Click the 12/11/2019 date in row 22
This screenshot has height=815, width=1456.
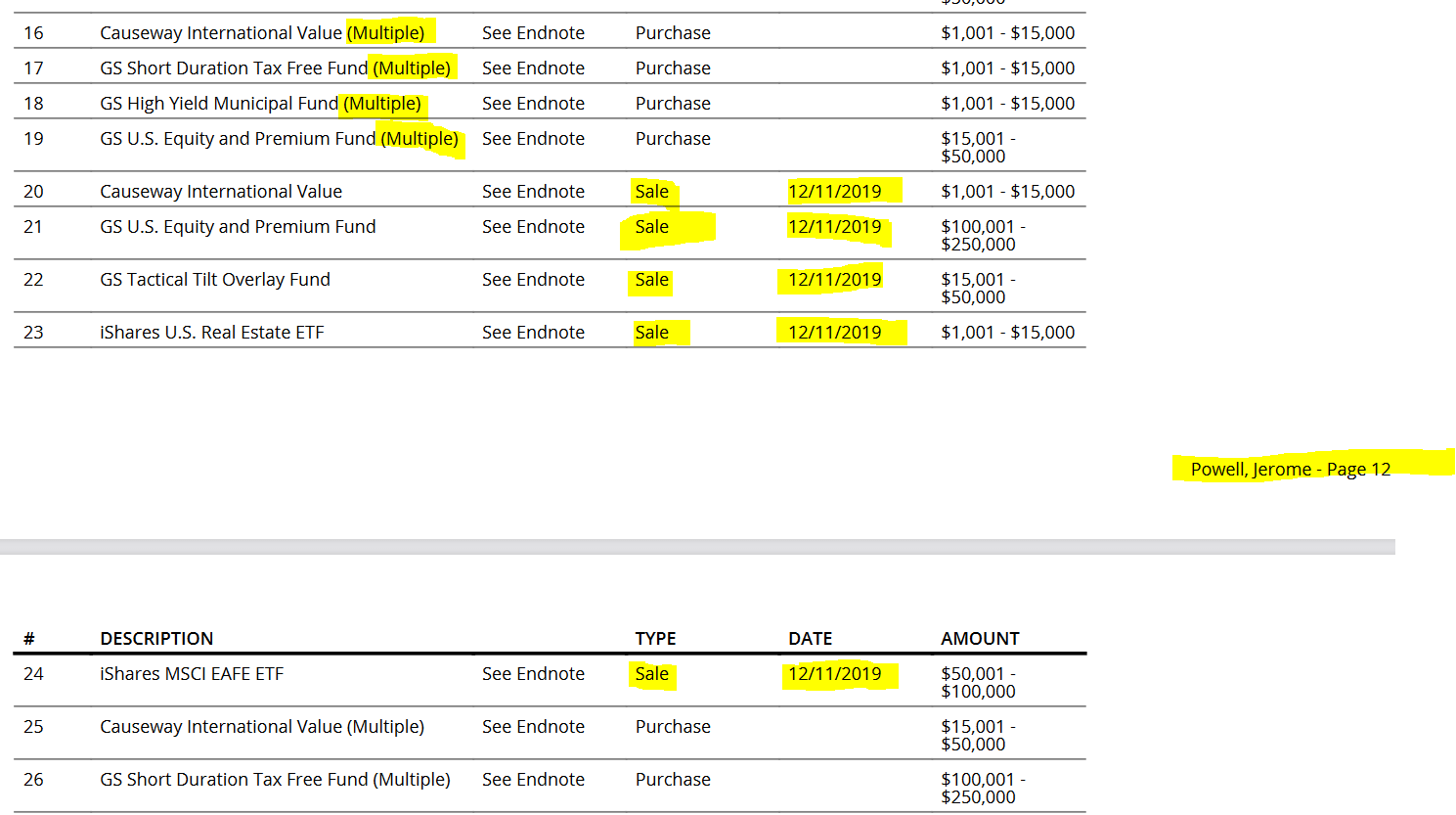point(834,280)
